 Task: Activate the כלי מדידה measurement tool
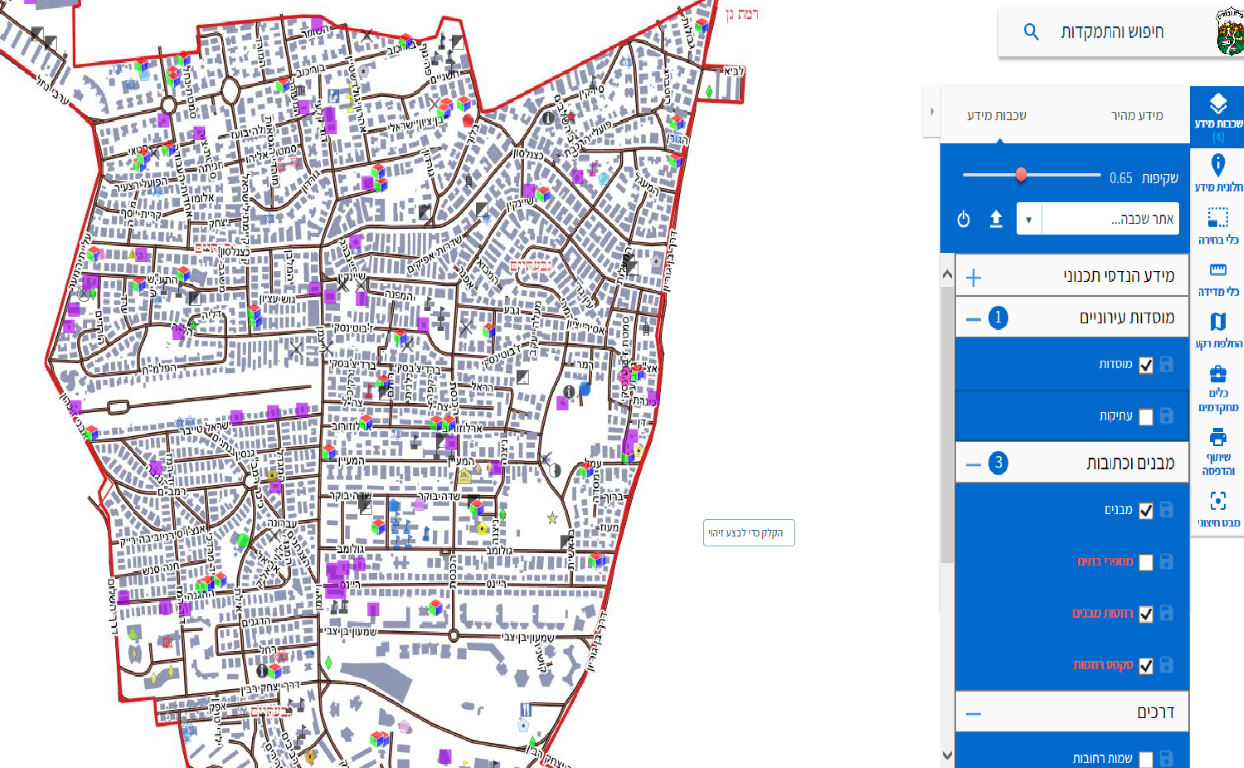(1217, 278)
